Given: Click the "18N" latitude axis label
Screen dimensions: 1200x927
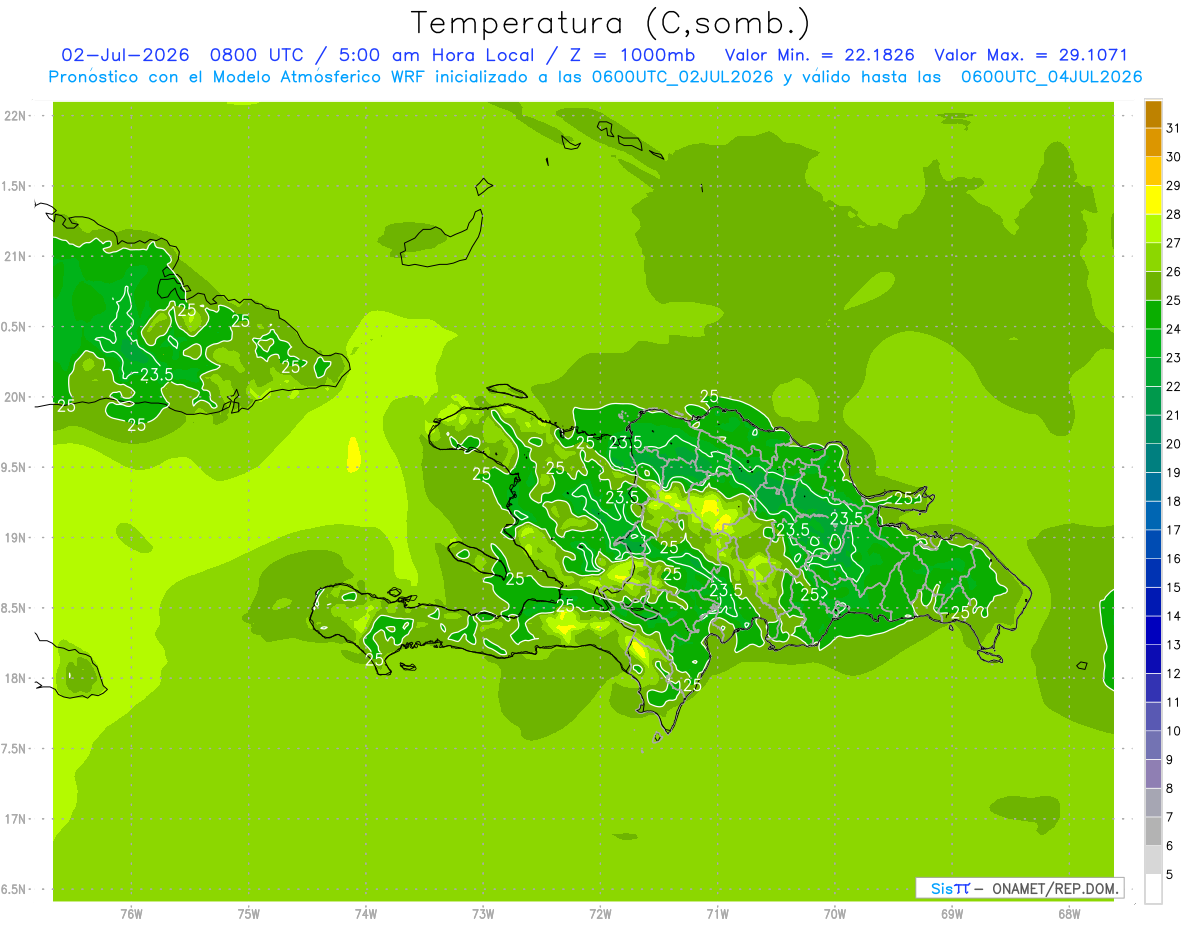Looking at the screenshot, I should tap(16, 678).
